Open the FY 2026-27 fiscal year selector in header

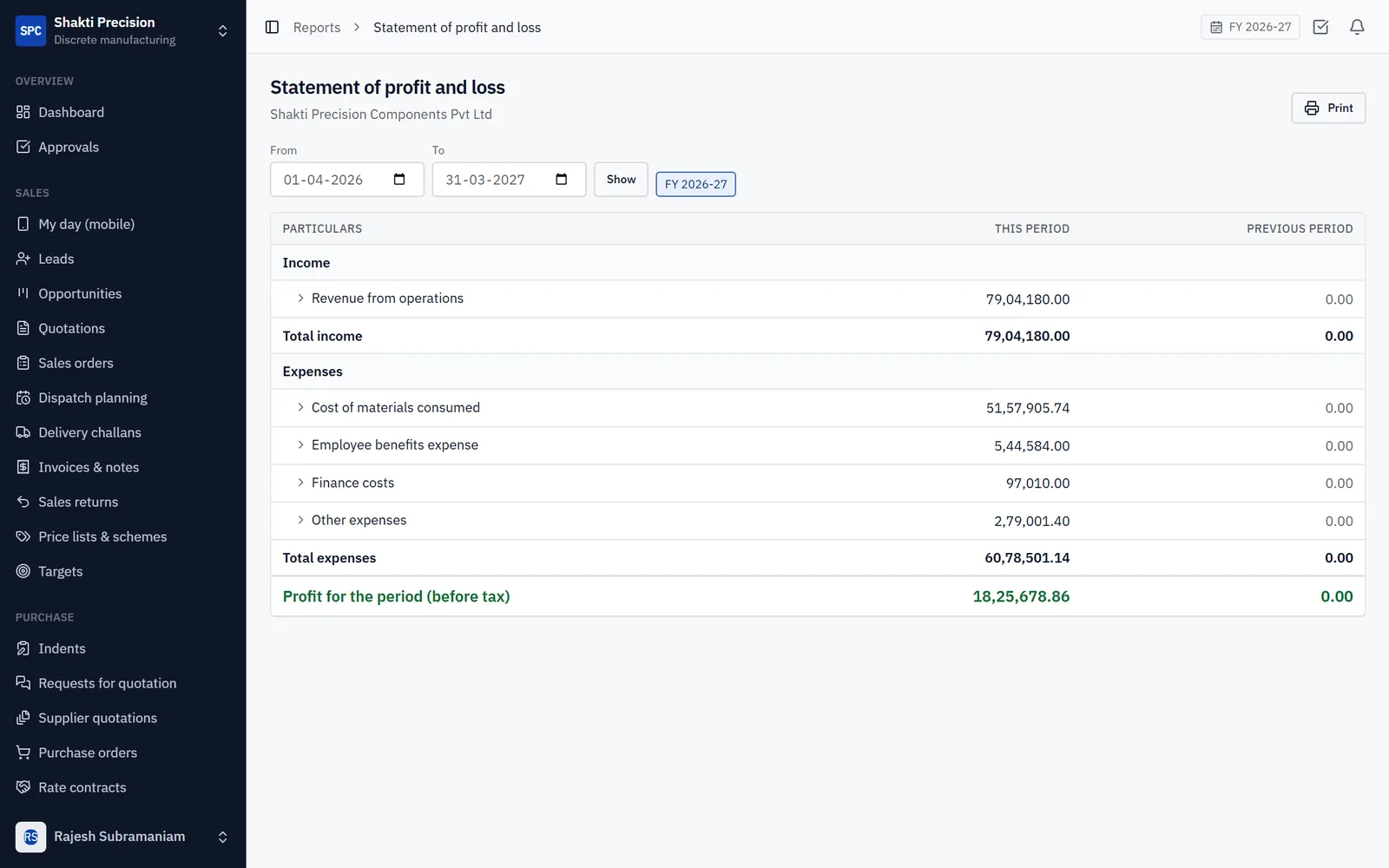(1250, 27)
